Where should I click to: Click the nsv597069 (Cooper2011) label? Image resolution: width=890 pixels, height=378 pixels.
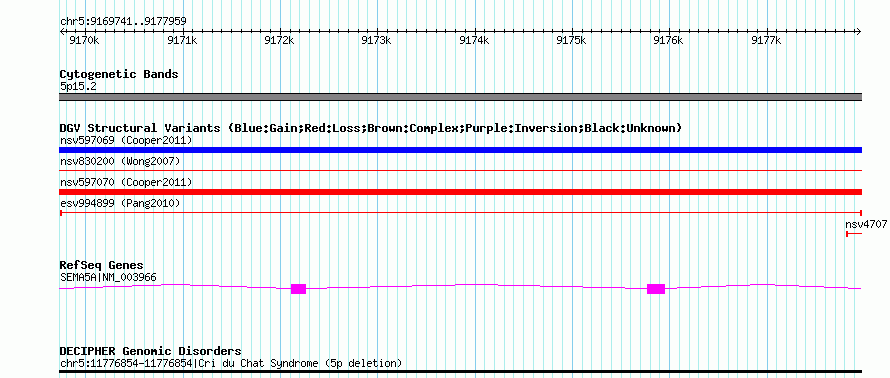pyautogui.click(x=126, y=140)
